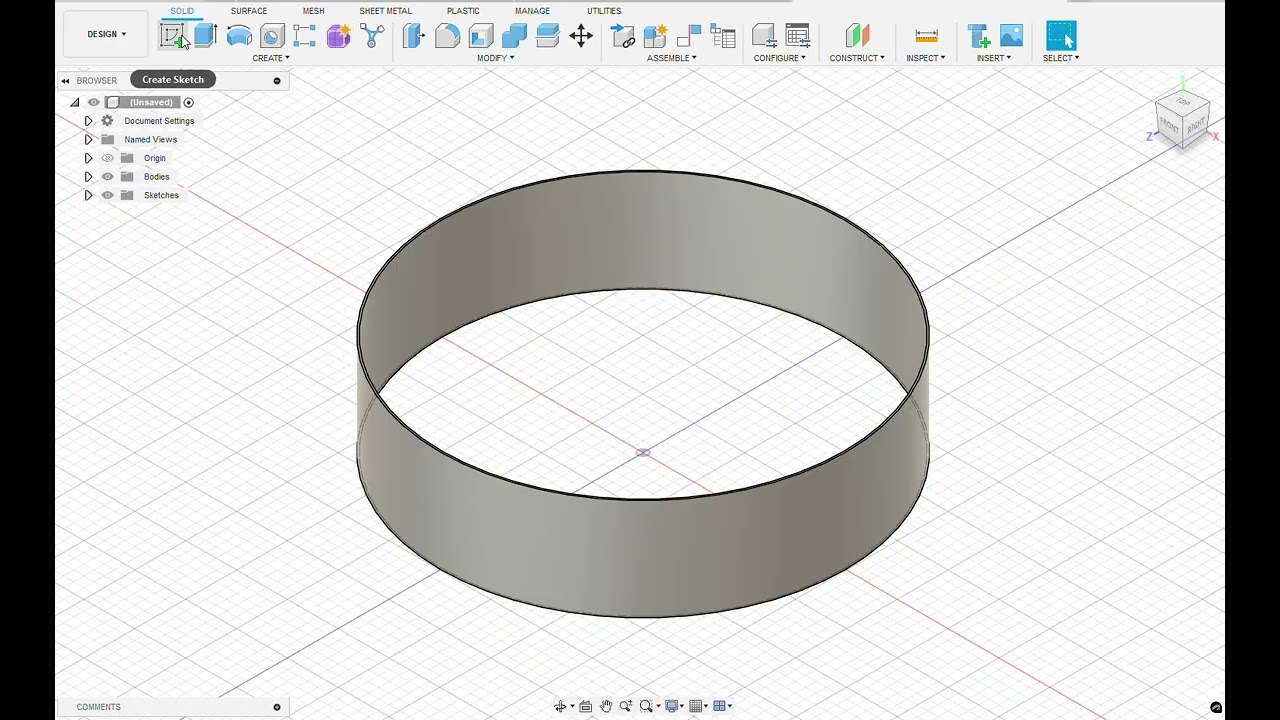Select the Insert Derive tool
This screenshot has height=720, width=1280.
point(978,36)
